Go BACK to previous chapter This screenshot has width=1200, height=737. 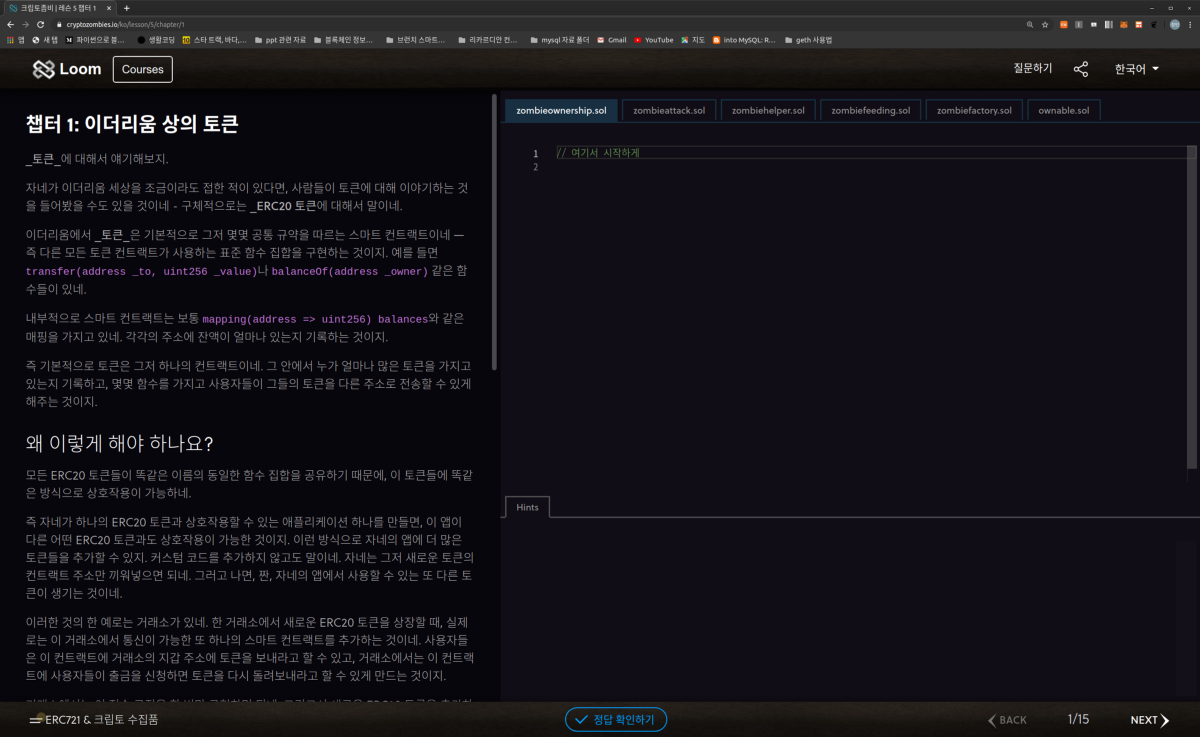pos(1008,720)
